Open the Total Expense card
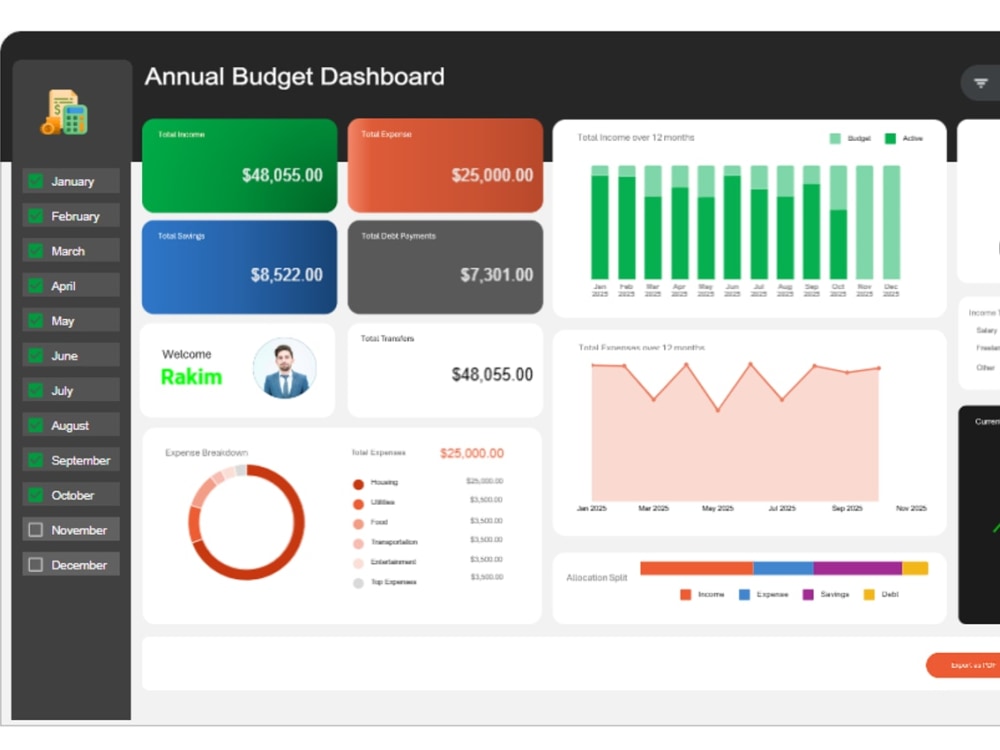 [x=445, y=166]
